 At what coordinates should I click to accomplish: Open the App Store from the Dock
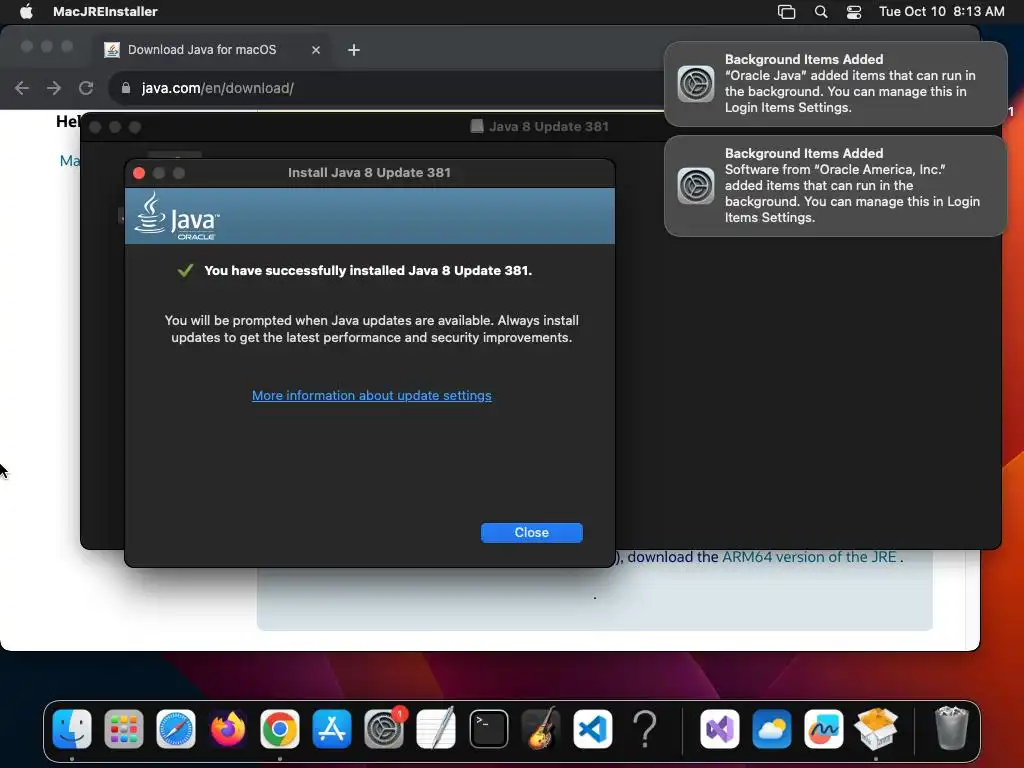332,729
